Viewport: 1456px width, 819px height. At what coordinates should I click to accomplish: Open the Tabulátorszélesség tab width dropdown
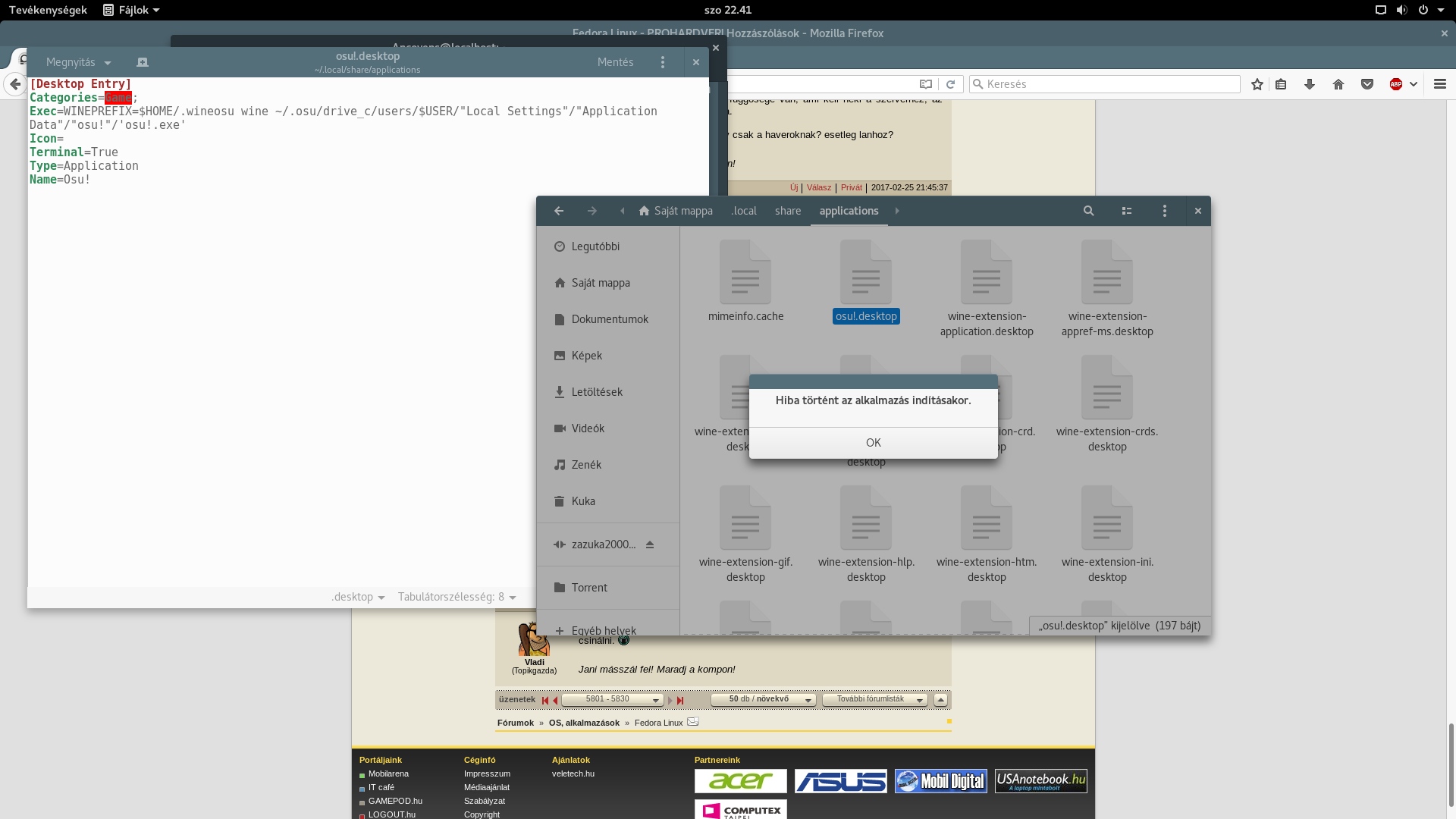point(457,597)
